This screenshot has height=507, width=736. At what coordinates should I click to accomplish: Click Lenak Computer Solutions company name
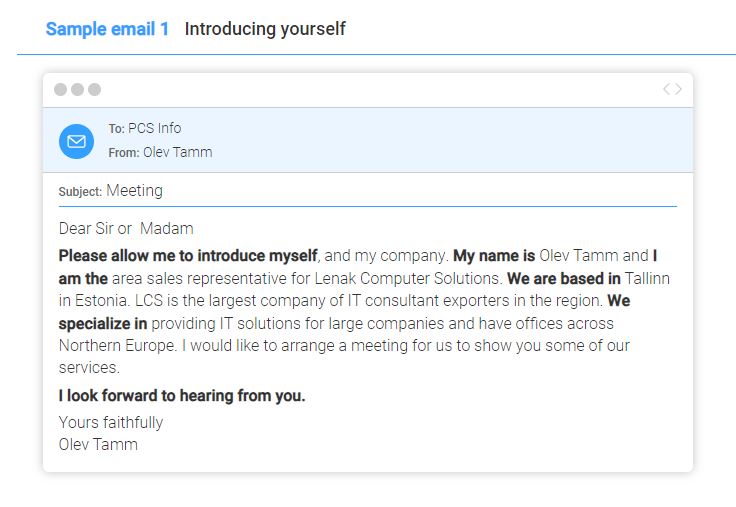(x=407, y=278)
